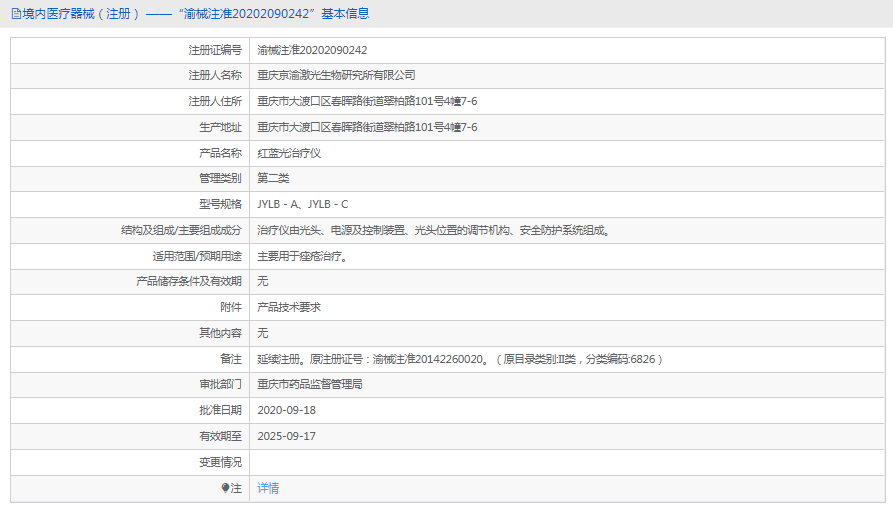Select the approval date 2020-09-18
Image resolution: width=893 pixels, height=511 pixels.
pos(286,410)
